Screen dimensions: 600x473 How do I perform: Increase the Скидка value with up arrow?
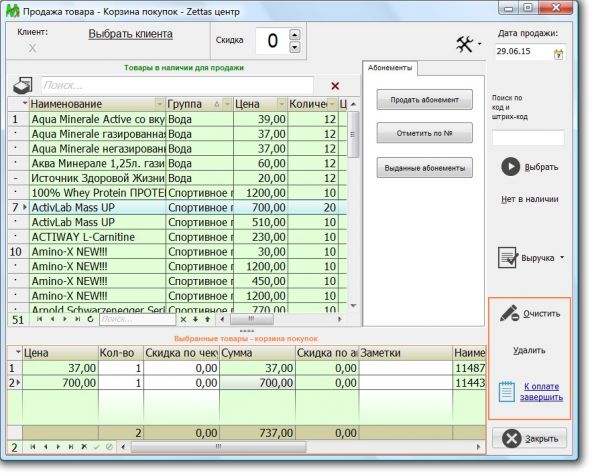294,35
